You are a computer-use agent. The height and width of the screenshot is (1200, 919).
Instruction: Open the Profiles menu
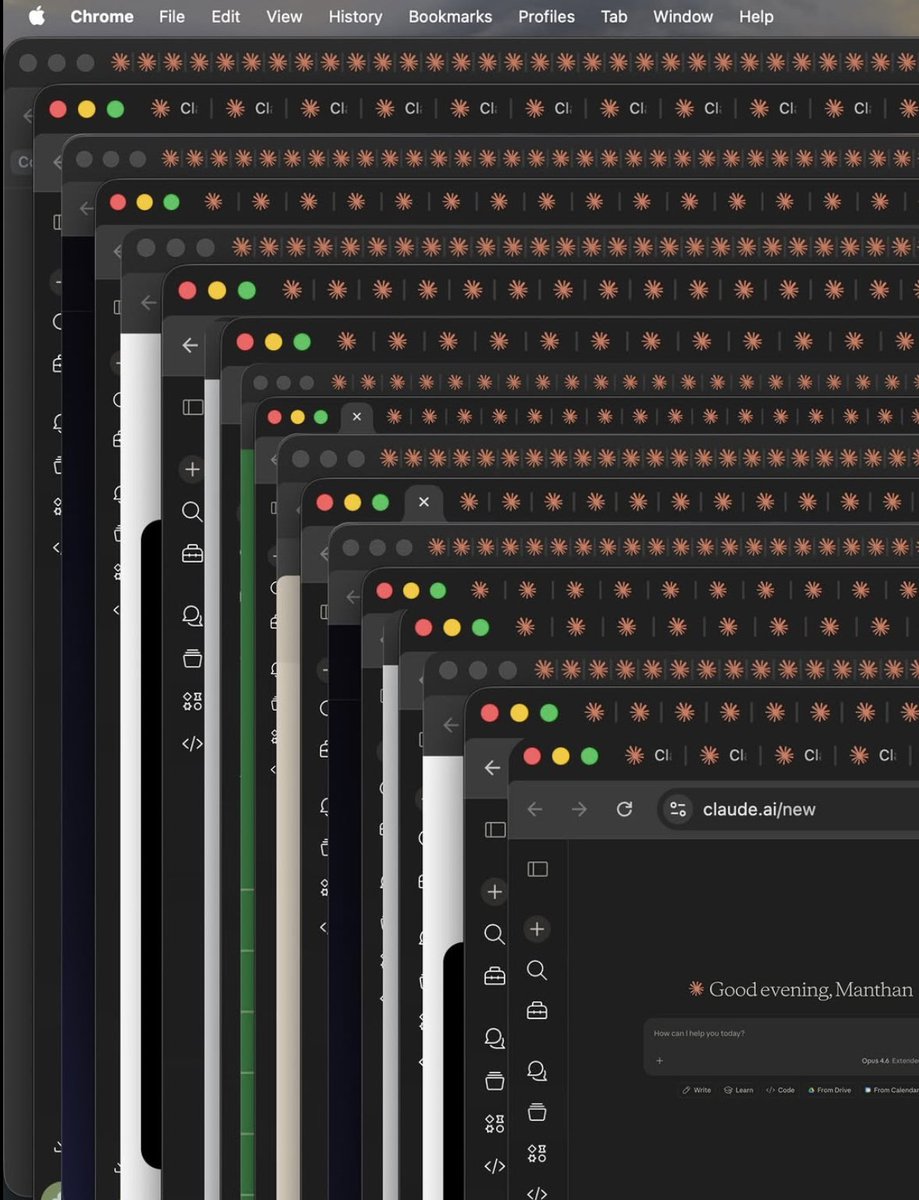point(546,16)
